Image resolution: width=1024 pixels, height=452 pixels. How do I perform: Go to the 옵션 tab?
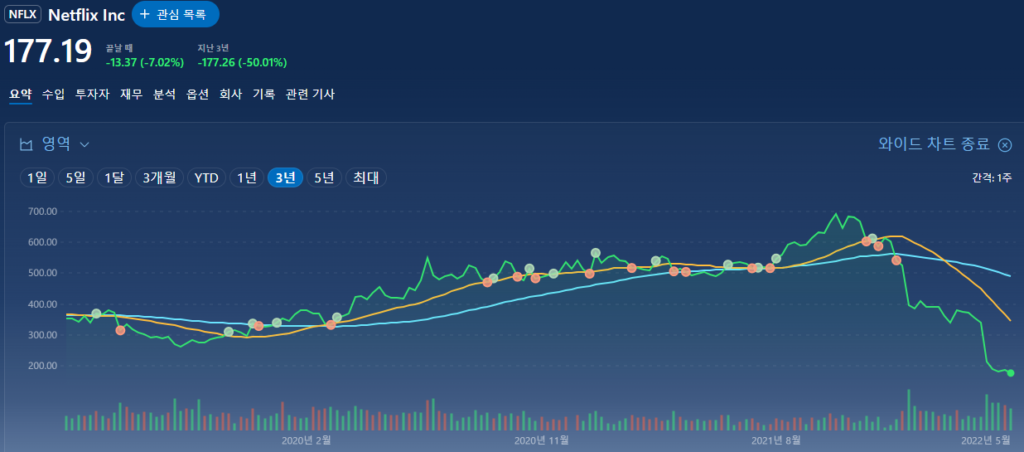click(197, 94)
